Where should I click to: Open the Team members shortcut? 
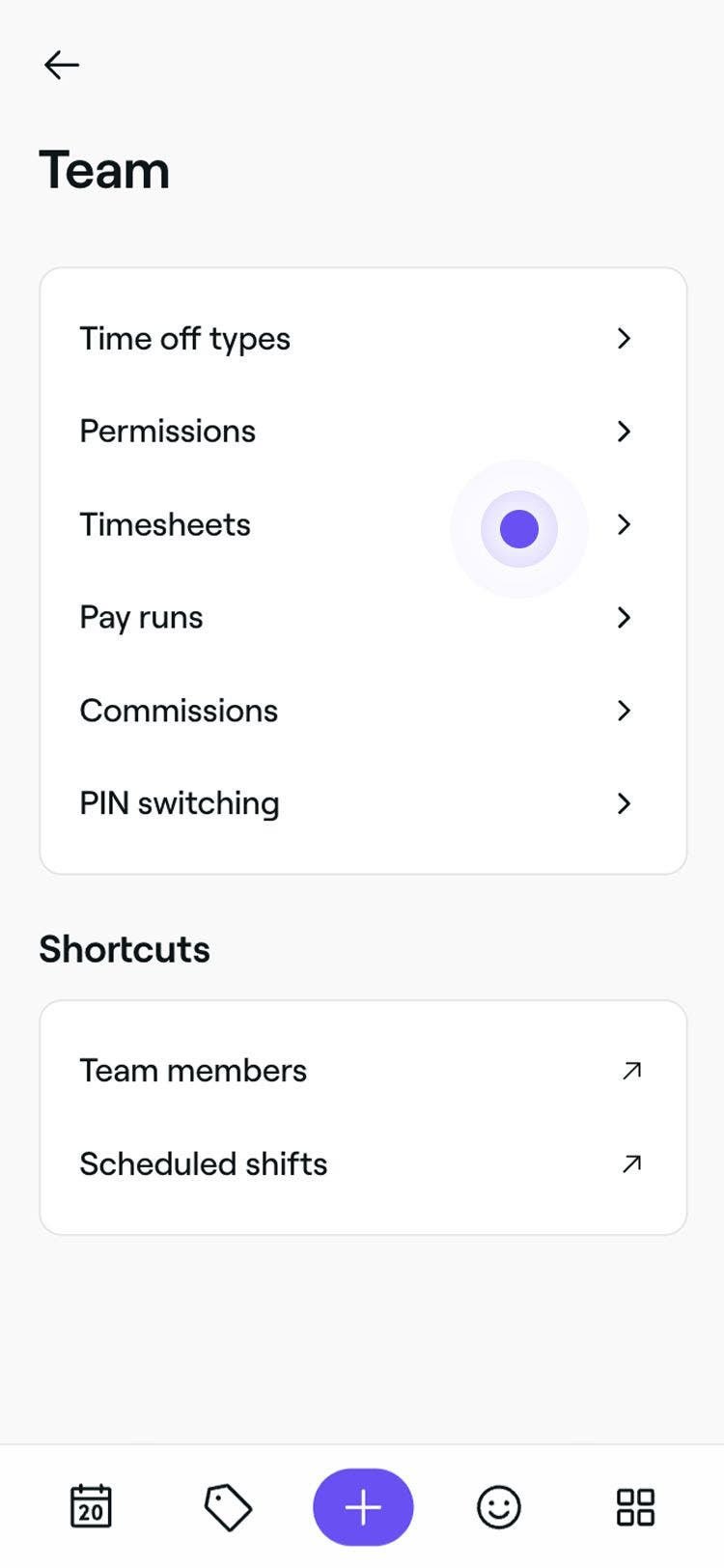193,1070
